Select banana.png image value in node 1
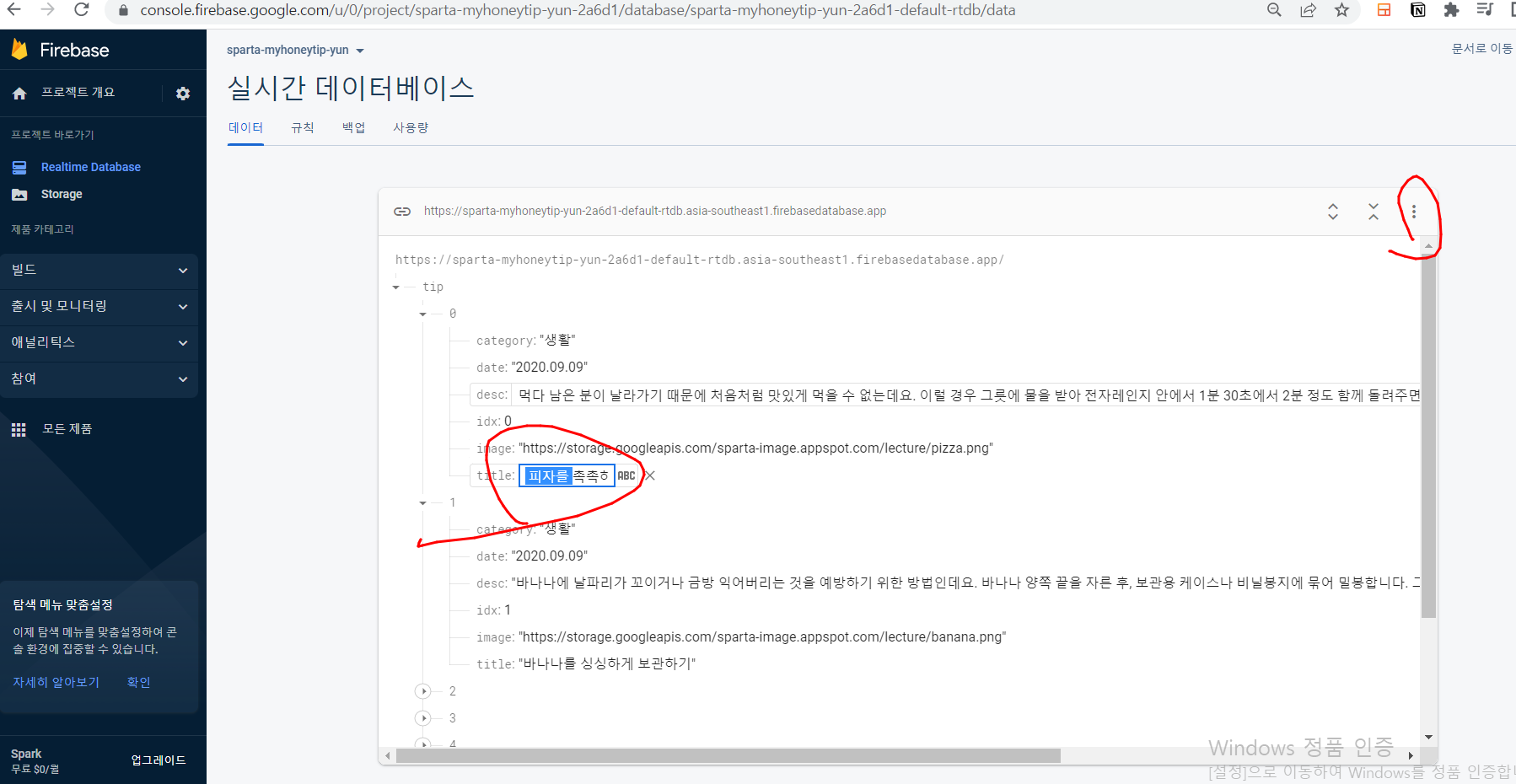 762,637
